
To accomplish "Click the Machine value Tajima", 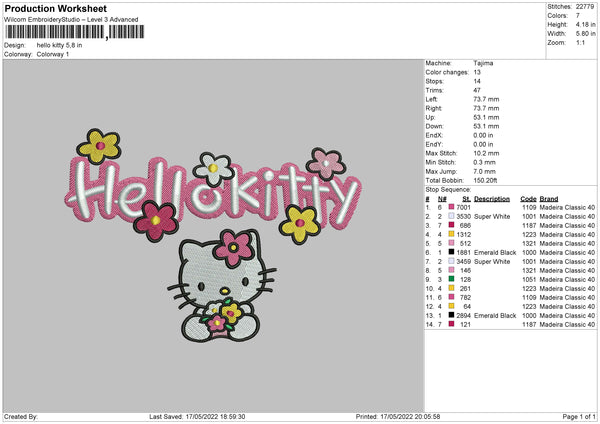I will pyautogui.click(x=483, y=63).
